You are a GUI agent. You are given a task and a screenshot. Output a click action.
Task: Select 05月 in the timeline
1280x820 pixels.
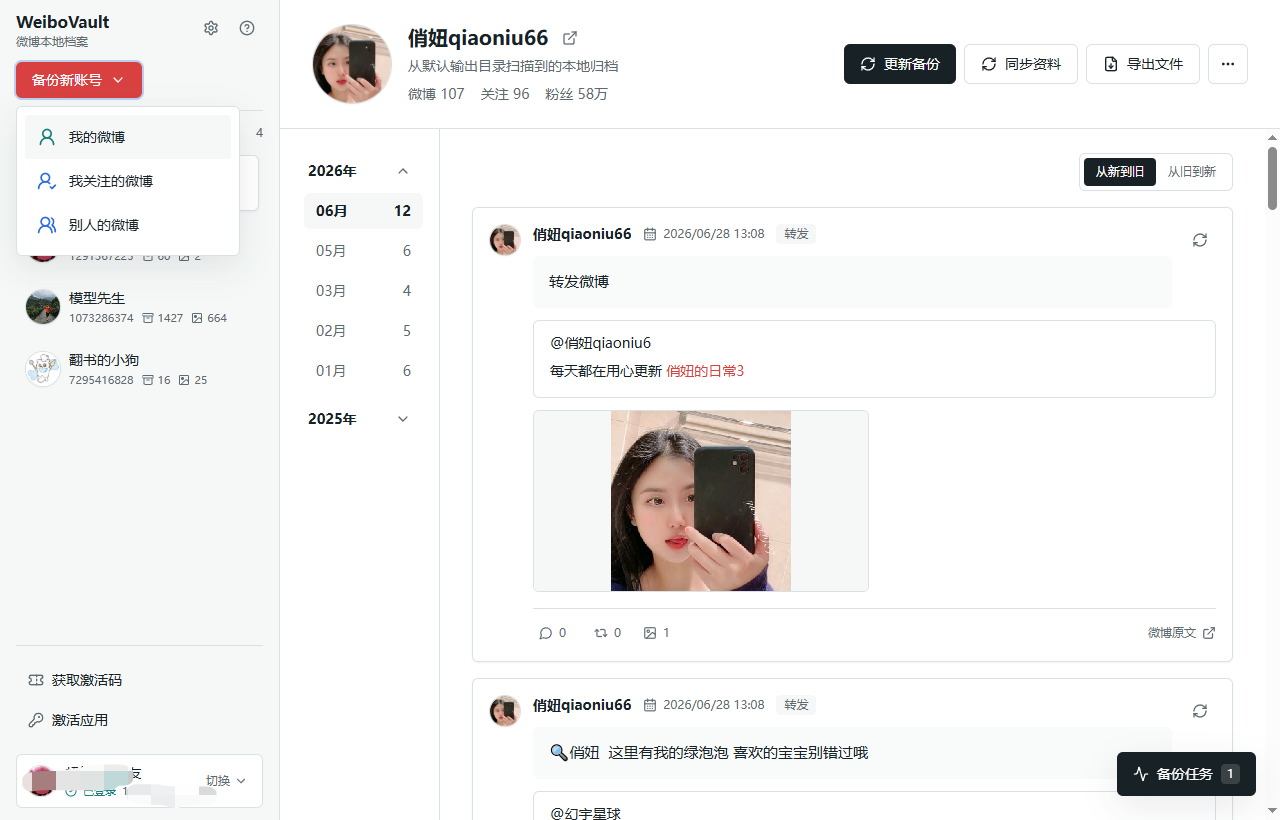363,251
